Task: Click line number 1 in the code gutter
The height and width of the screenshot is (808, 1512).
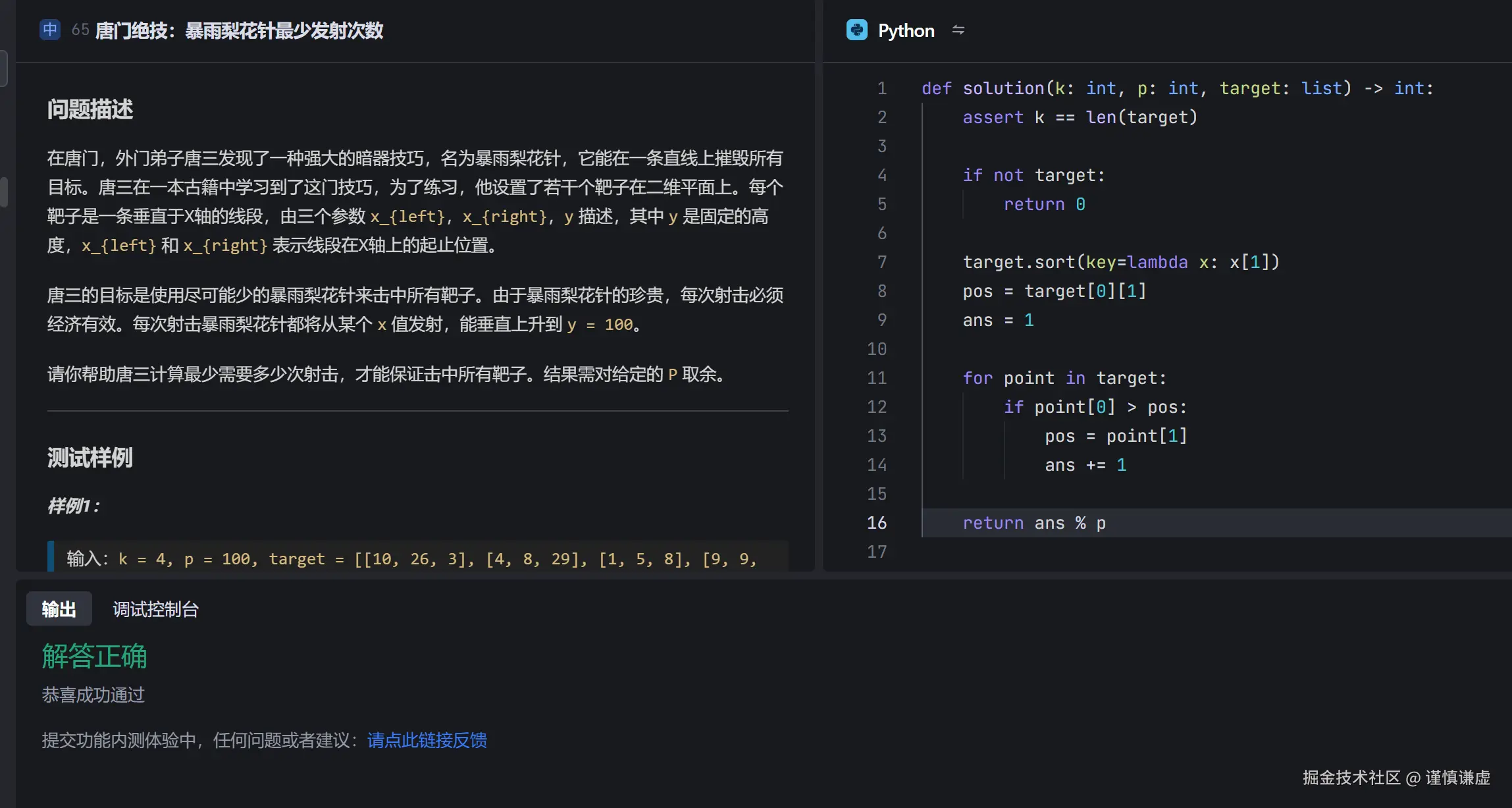Action: [882, 88]
